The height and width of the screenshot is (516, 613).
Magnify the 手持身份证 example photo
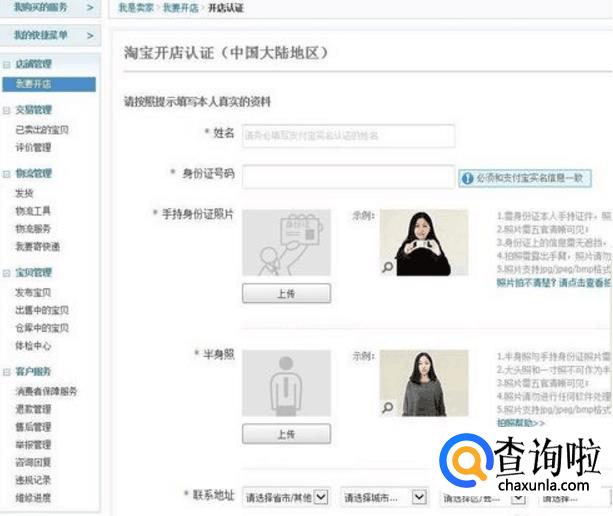click(388, 267)
